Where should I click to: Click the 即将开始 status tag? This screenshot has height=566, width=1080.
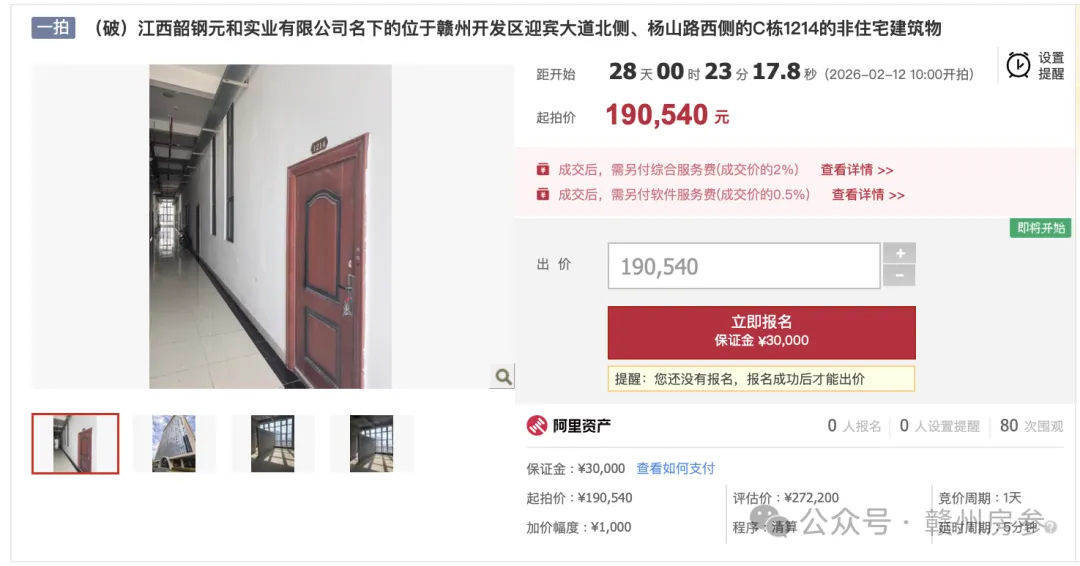1041,228
